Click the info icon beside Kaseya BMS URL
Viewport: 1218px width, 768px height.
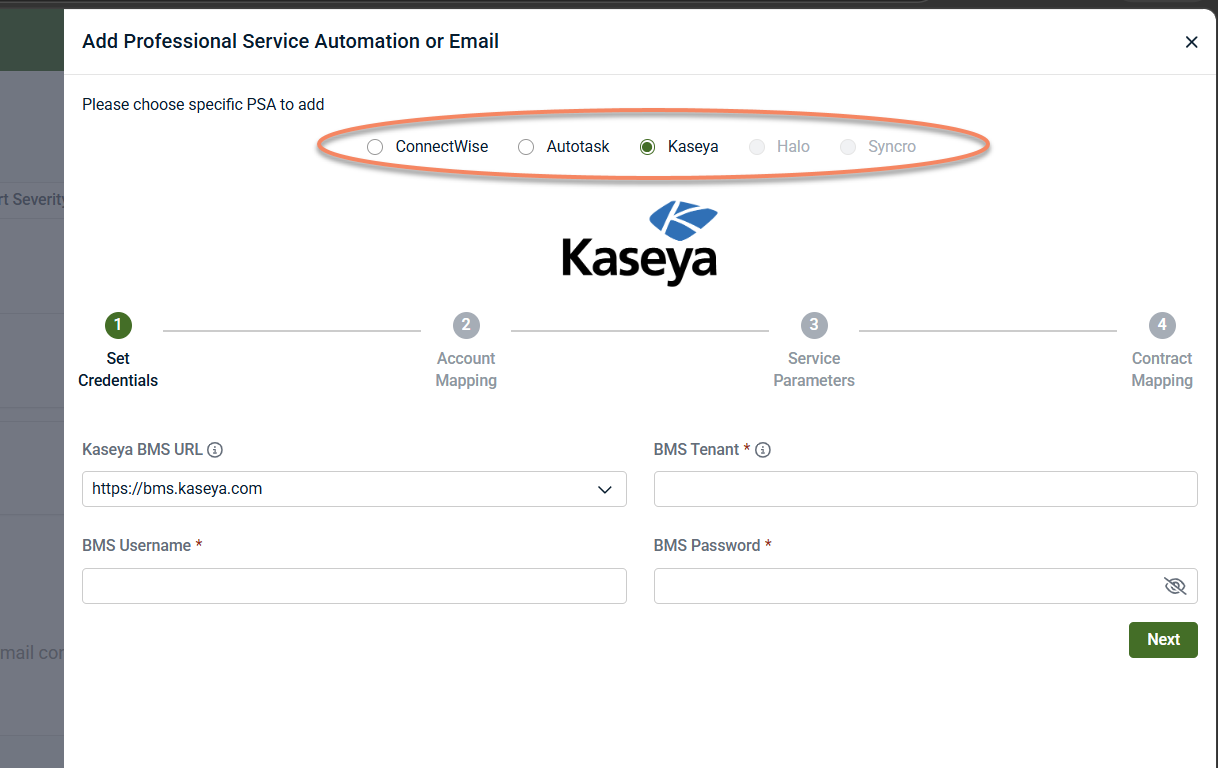click(x=215, y=450)
